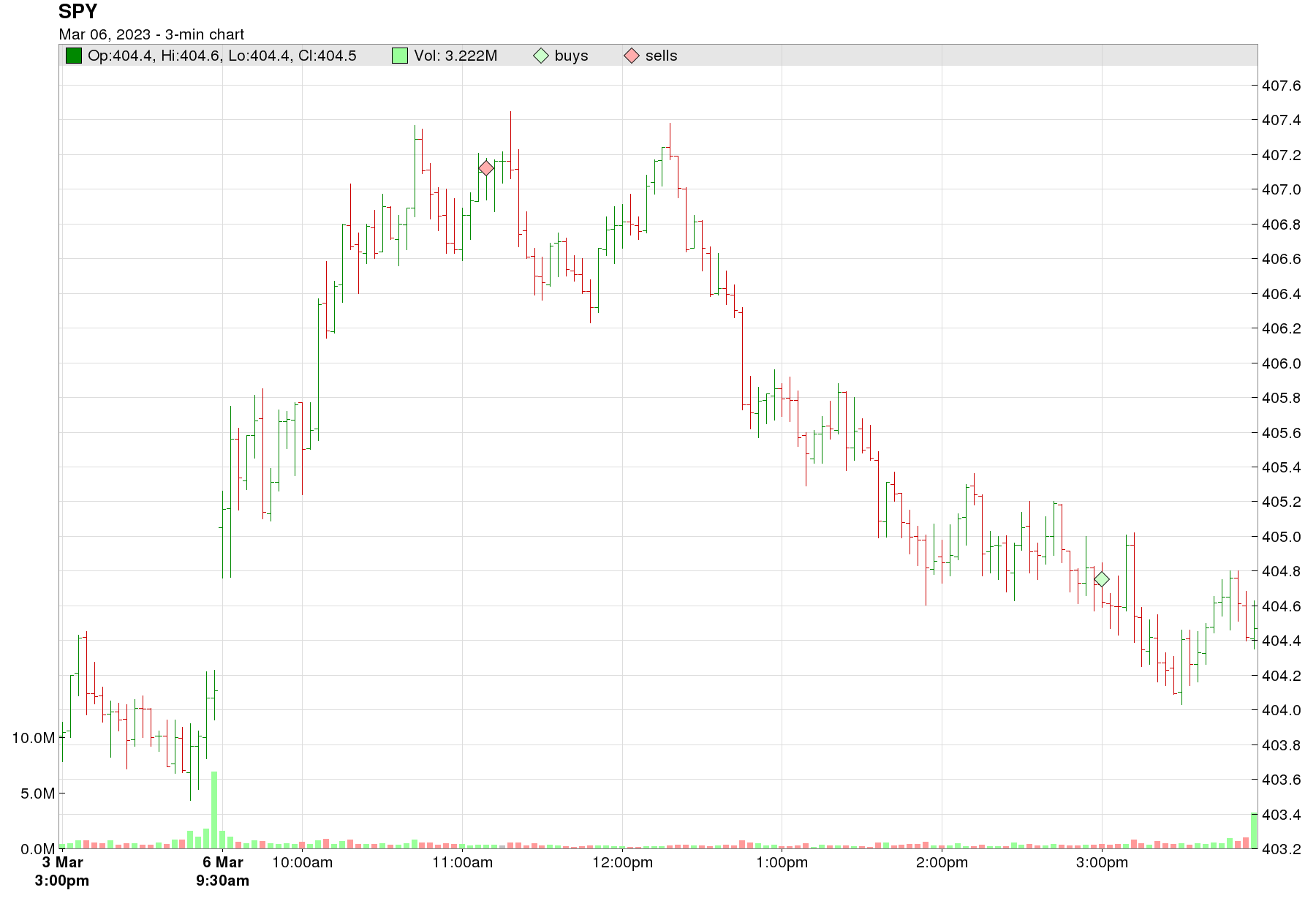Image resolution: width=1316 pixels, height=901 pixels.
Task: Click the 10:00am time axis label
Action: 302,862
